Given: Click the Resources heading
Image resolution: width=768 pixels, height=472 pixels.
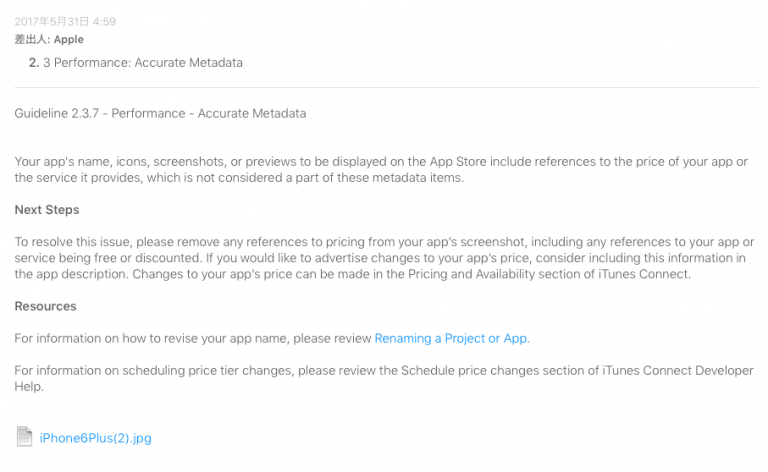Looking at the screenshot, I should pyautogui.click(x=45, y=306).
